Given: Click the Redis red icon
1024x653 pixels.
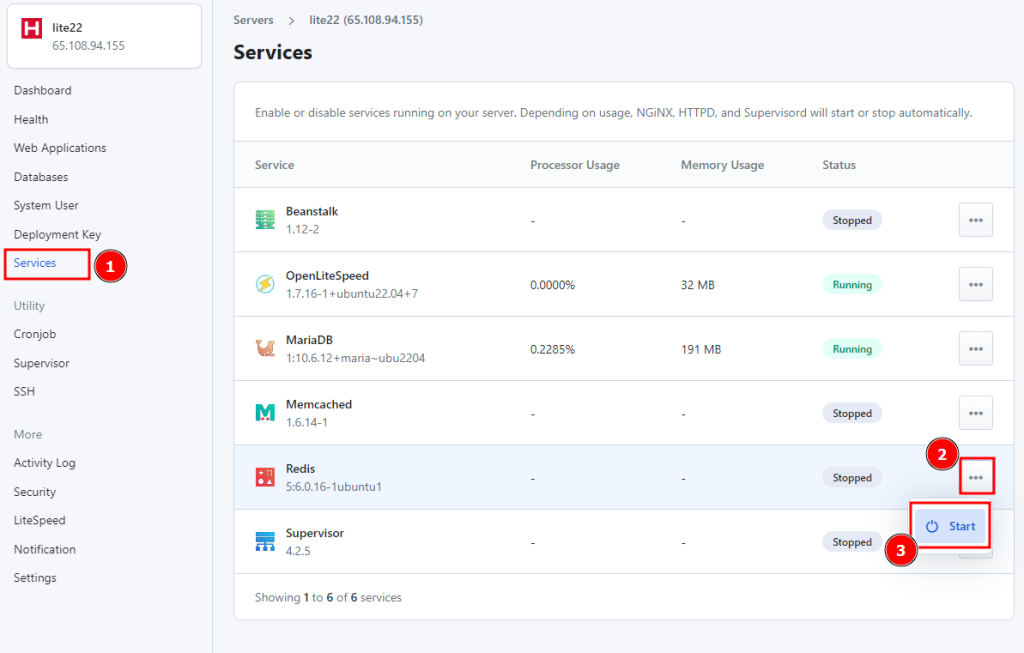Looking at the screenshot, I should 265,477.
